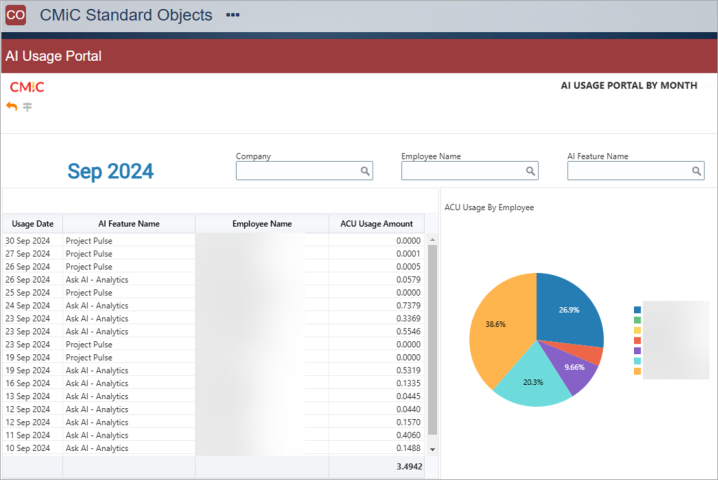Click the 0.0579 ACU usage value

408,279
